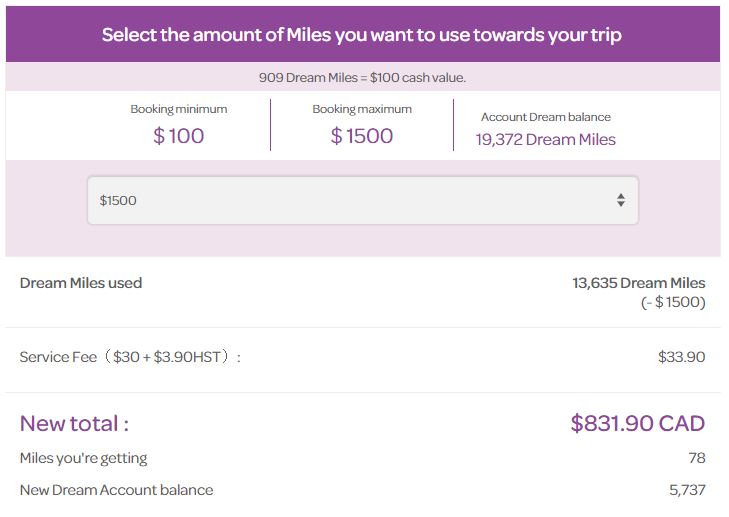This screenshot has width=729, height=517.
Task: Click the $33.90 service fee amount
Action: point(681,357)
